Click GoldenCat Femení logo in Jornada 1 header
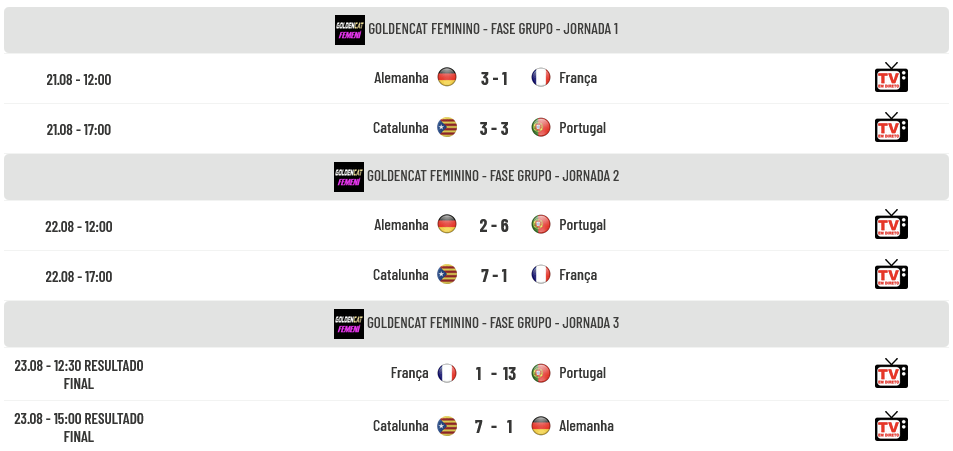 click(349, 30)
